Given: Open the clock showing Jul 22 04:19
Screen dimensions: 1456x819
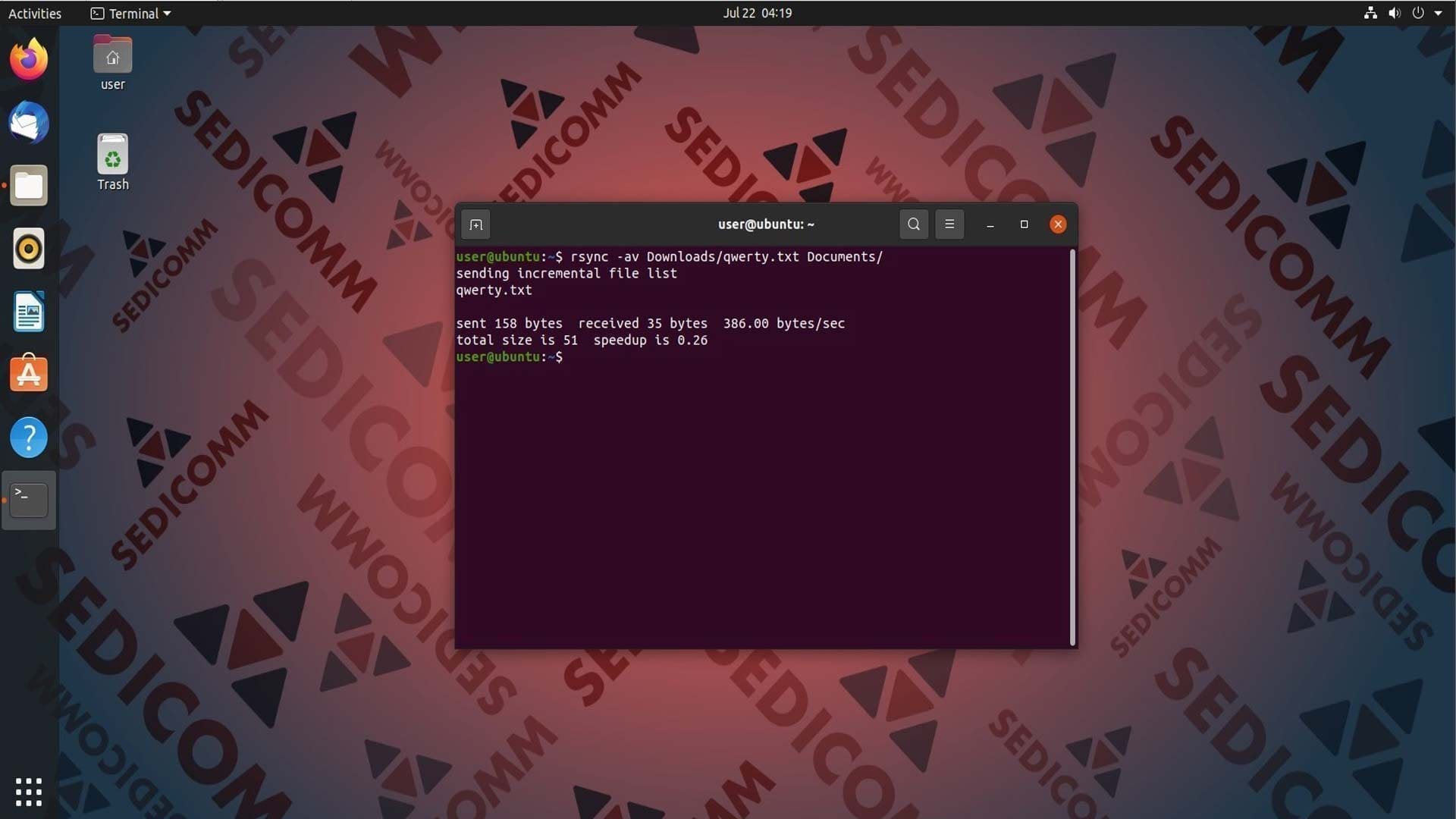Looking at the screenshot, I should pos(757,13).
